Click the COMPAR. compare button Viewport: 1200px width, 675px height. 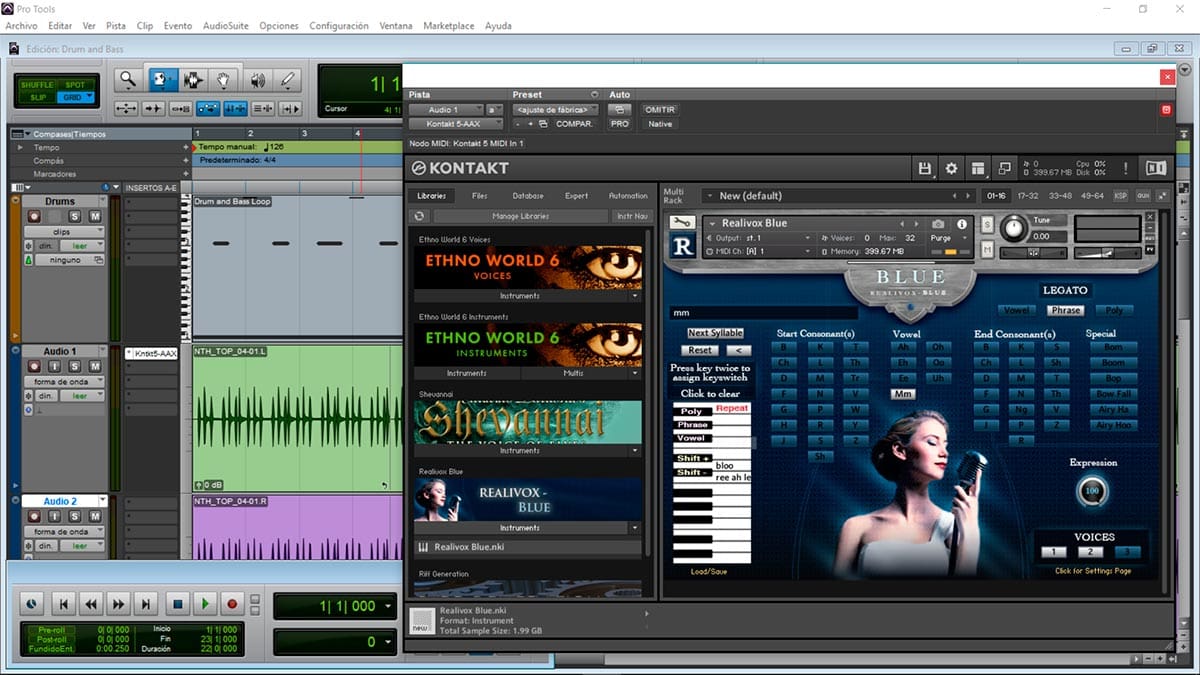point(574,124)
